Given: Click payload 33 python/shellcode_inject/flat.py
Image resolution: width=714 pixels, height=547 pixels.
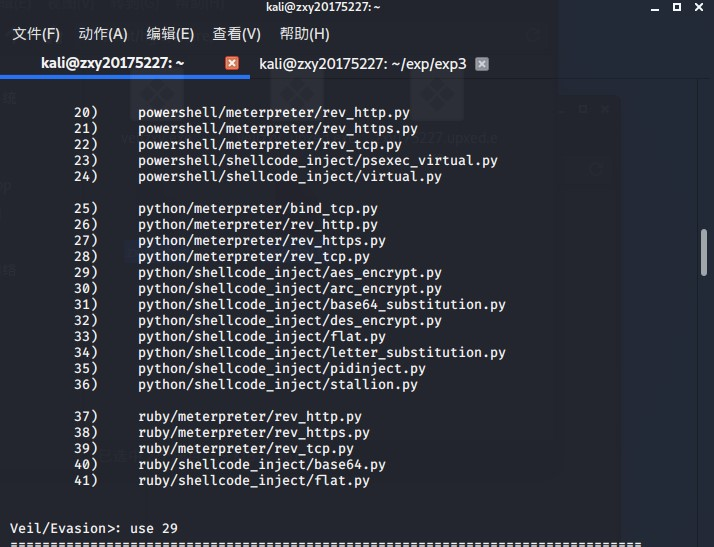Looking at the screenshot, I should click(230, 337).
